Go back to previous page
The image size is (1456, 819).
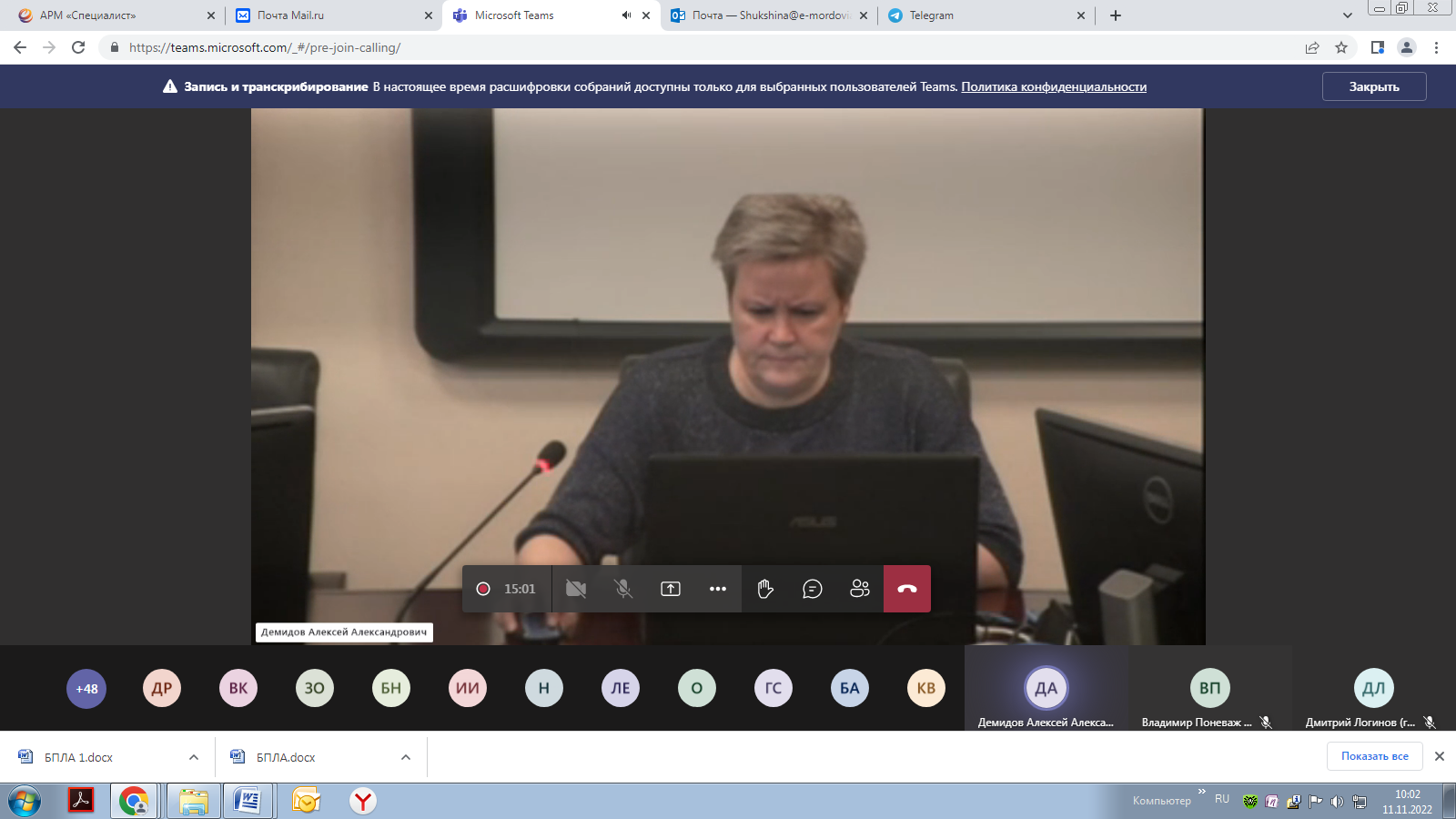tap(20, 47)
